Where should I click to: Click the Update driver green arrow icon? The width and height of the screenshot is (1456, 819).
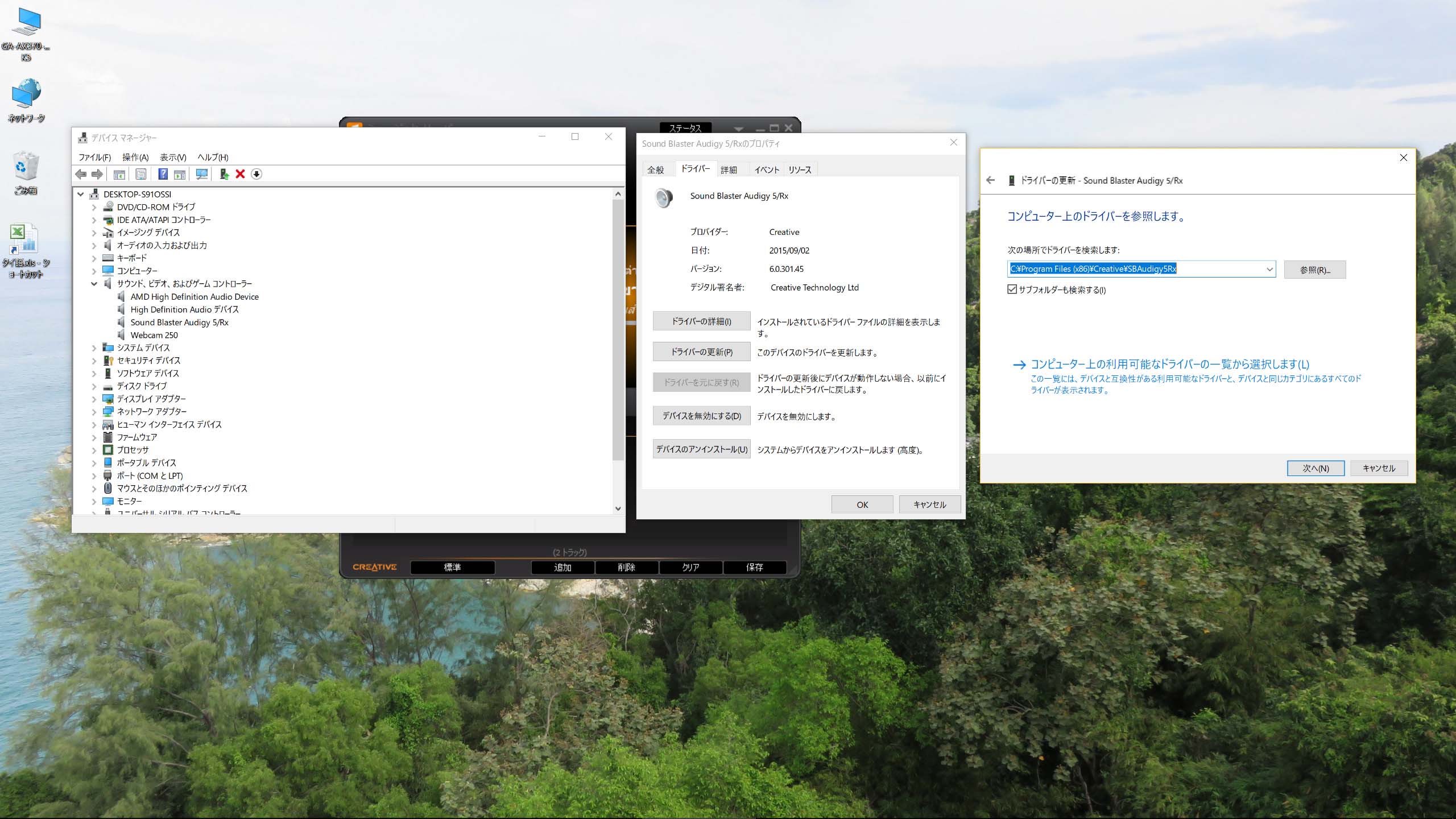(224, 174)
